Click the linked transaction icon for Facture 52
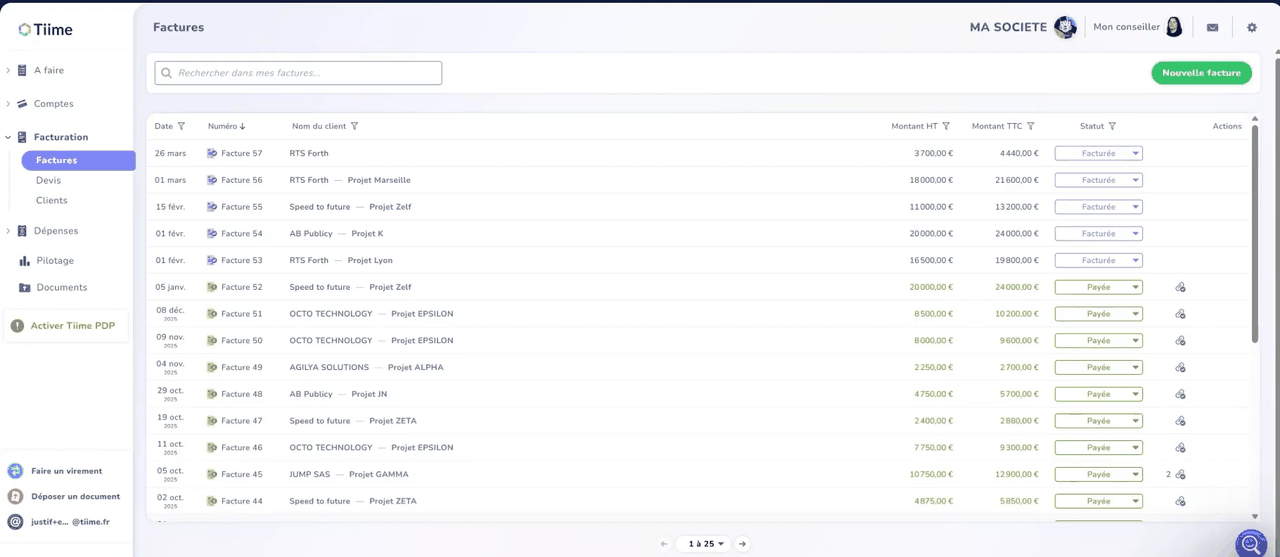 [x=1181, y=287]
